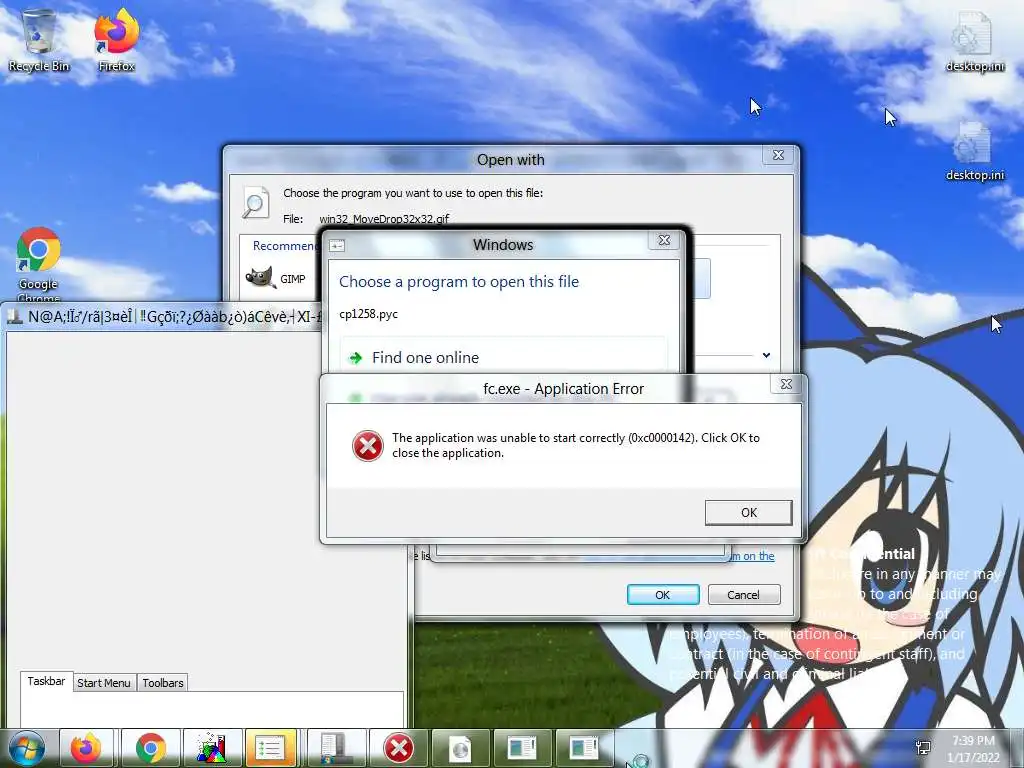Expand the chevron arrow in Open with list
The image size is (1024, 768).
click(x=766, y=355)
